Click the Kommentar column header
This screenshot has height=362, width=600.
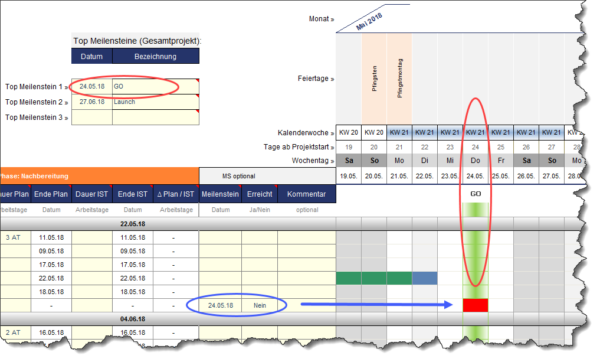pos(307,194)
